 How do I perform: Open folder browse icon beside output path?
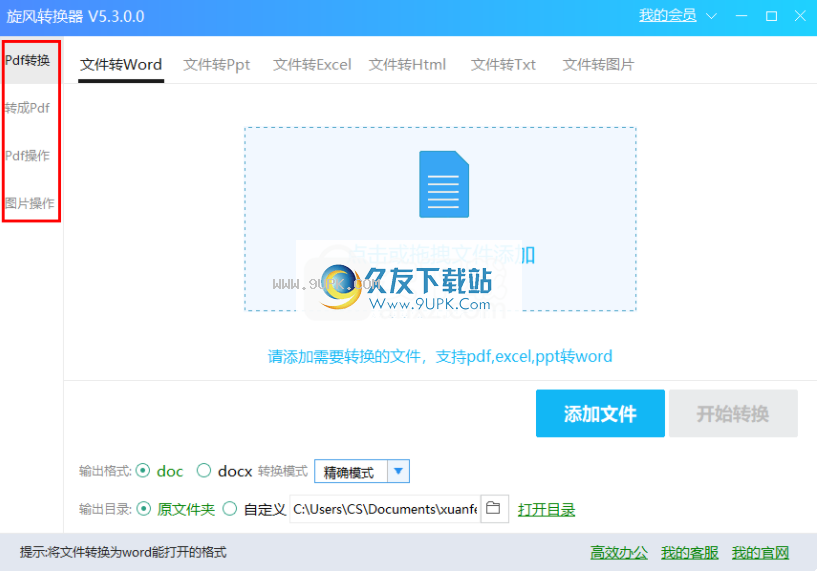point(494,508)
